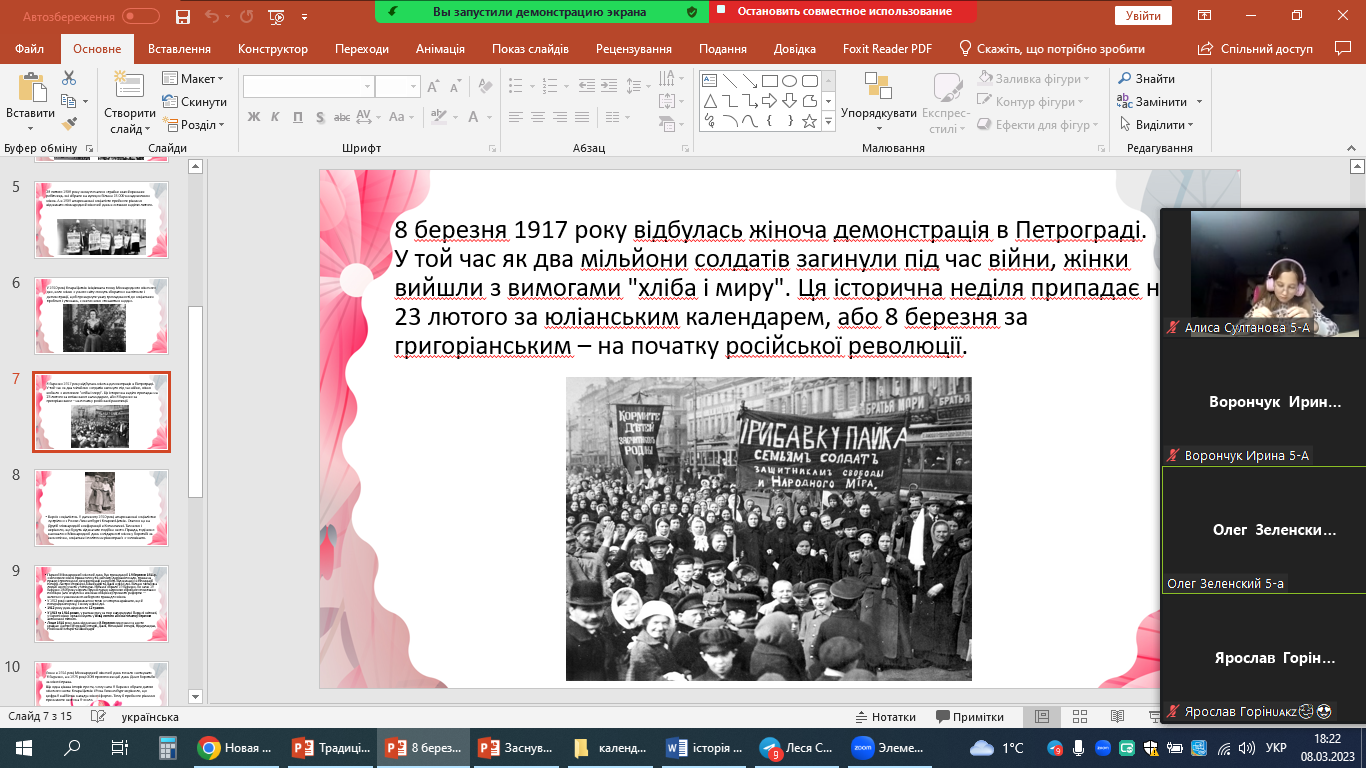Switch to the Показ слайдів tab
This screenshot has width=1366, height=768.
click(x=531, y=49)
